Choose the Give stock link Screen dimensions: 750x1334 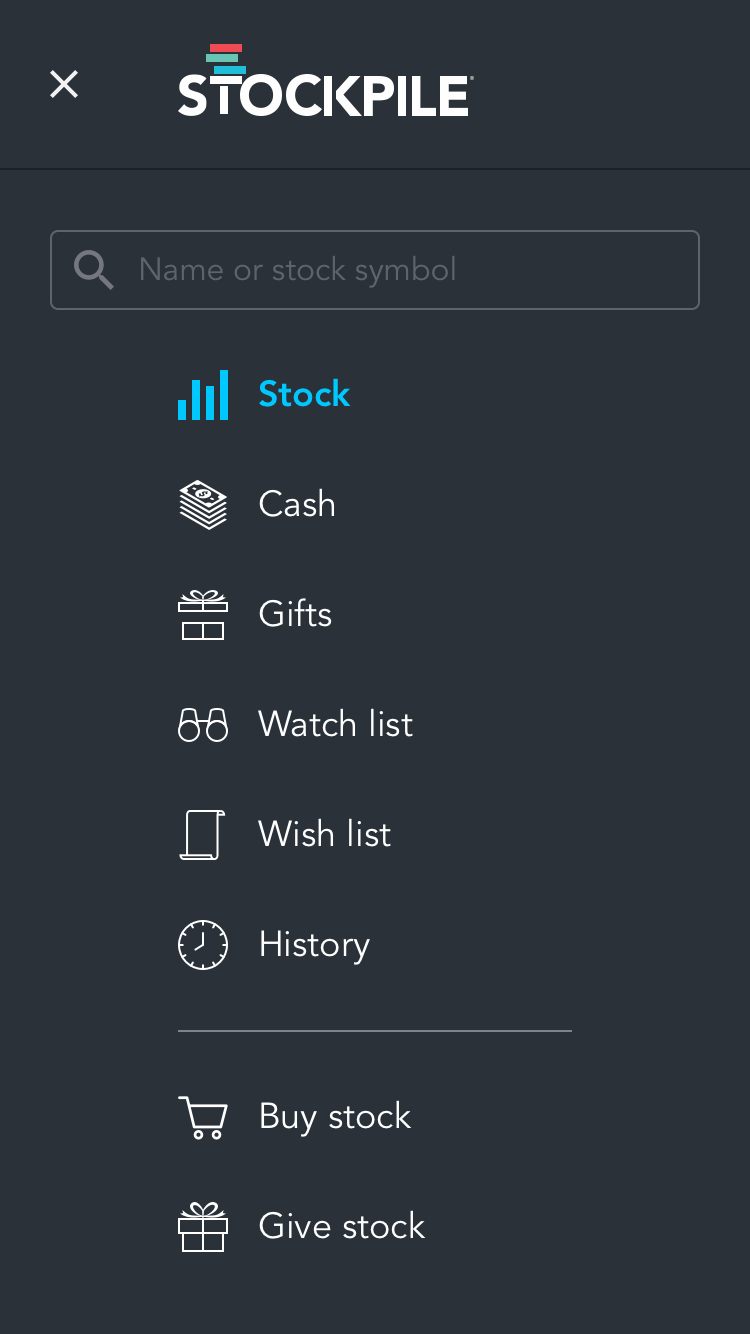[341, 1227]
